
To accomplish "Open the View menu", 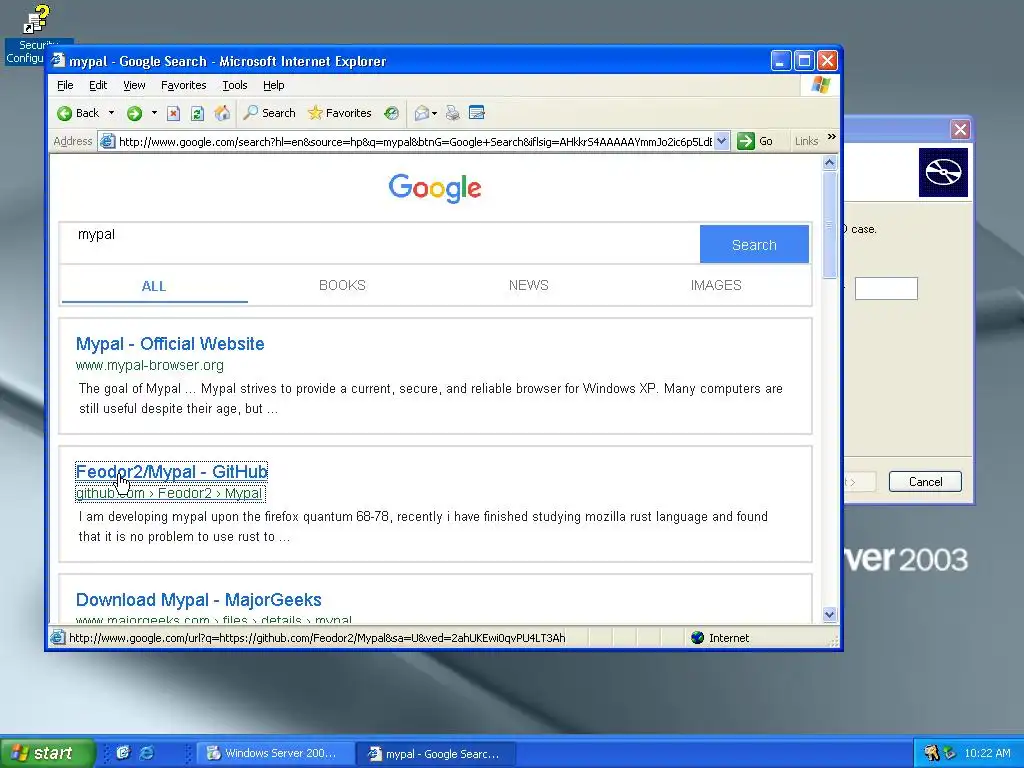I will point(134,85).
